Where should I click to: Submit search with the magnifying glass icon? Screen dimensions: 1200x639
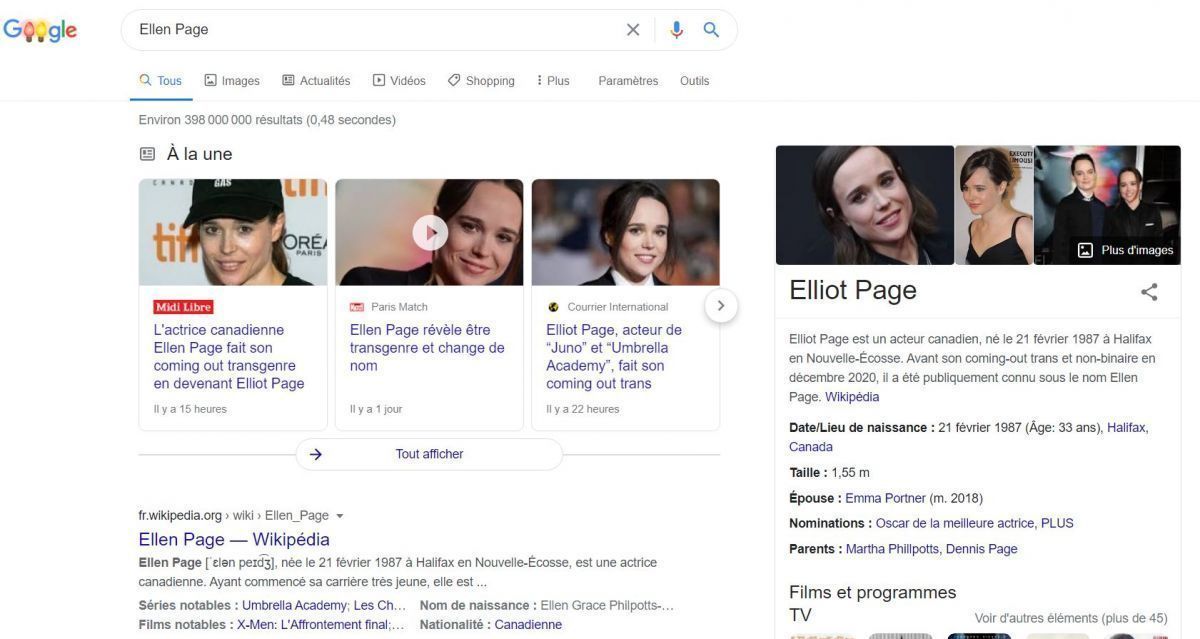[711, 30]
